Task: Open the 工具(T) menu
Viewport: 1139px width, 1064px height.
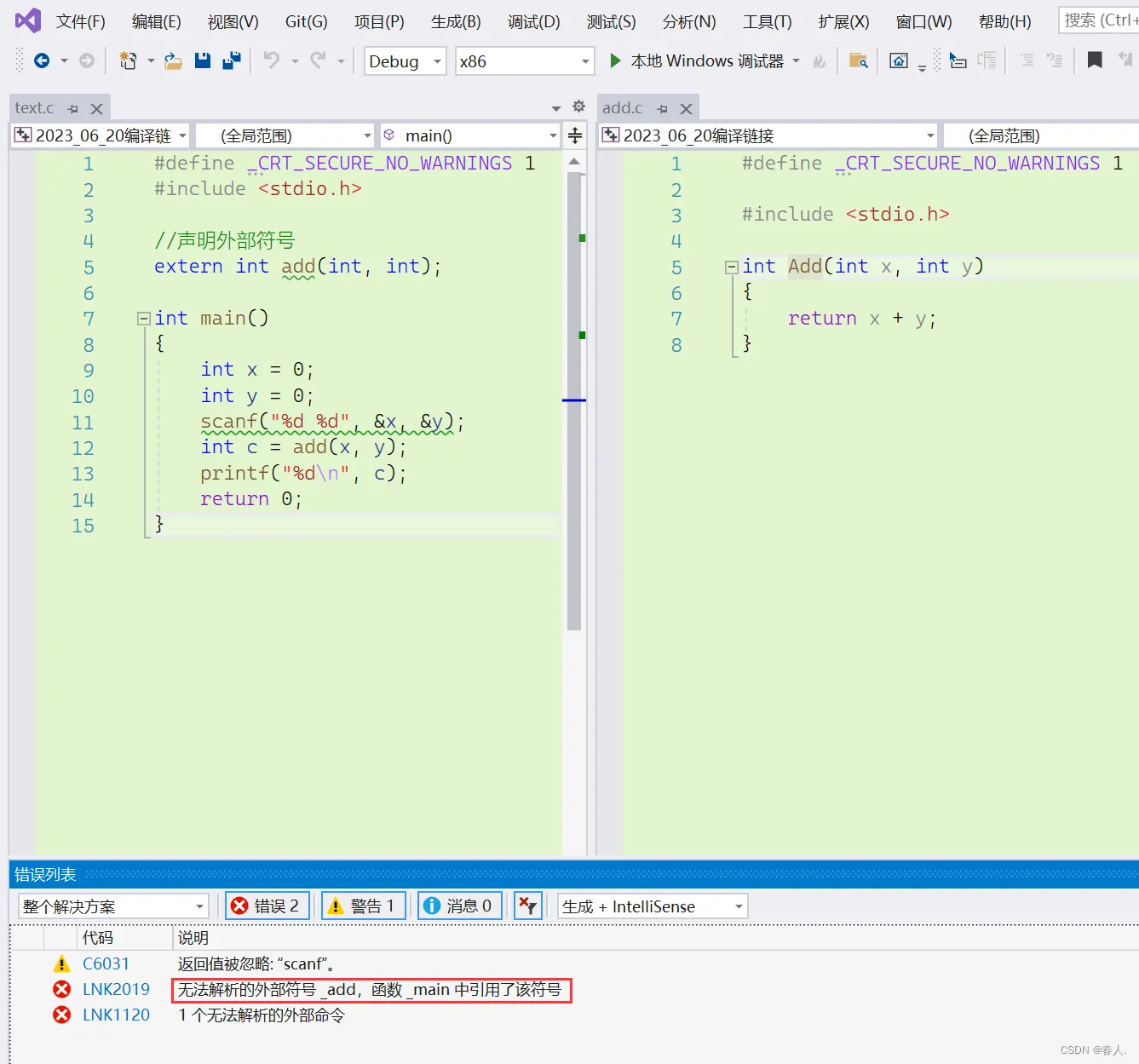Action: [768, 21]
